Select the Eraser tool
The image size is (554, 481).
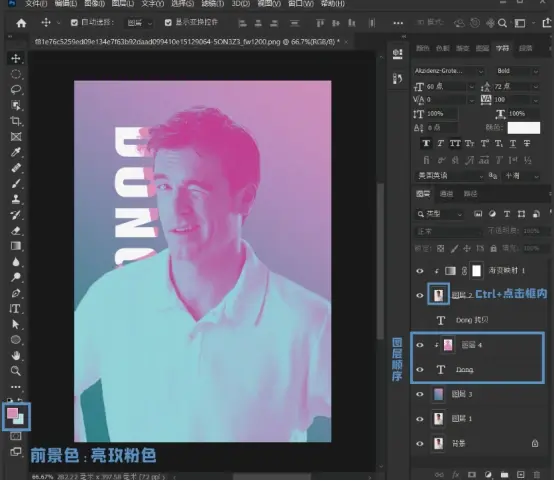coord(16,230)
